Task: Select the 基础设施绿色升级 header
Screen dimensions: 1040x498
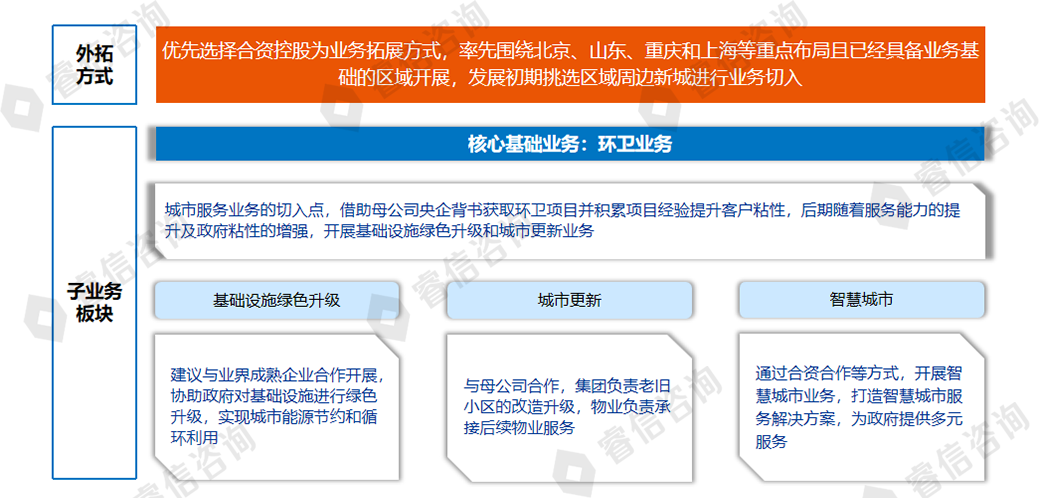Action: (x=277, y=300)
